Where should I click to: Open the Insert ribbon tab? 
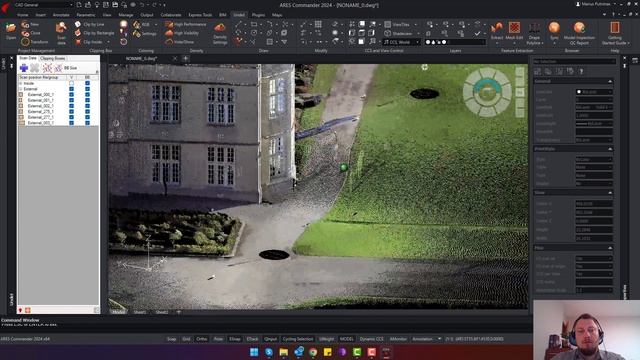[41, 15]
